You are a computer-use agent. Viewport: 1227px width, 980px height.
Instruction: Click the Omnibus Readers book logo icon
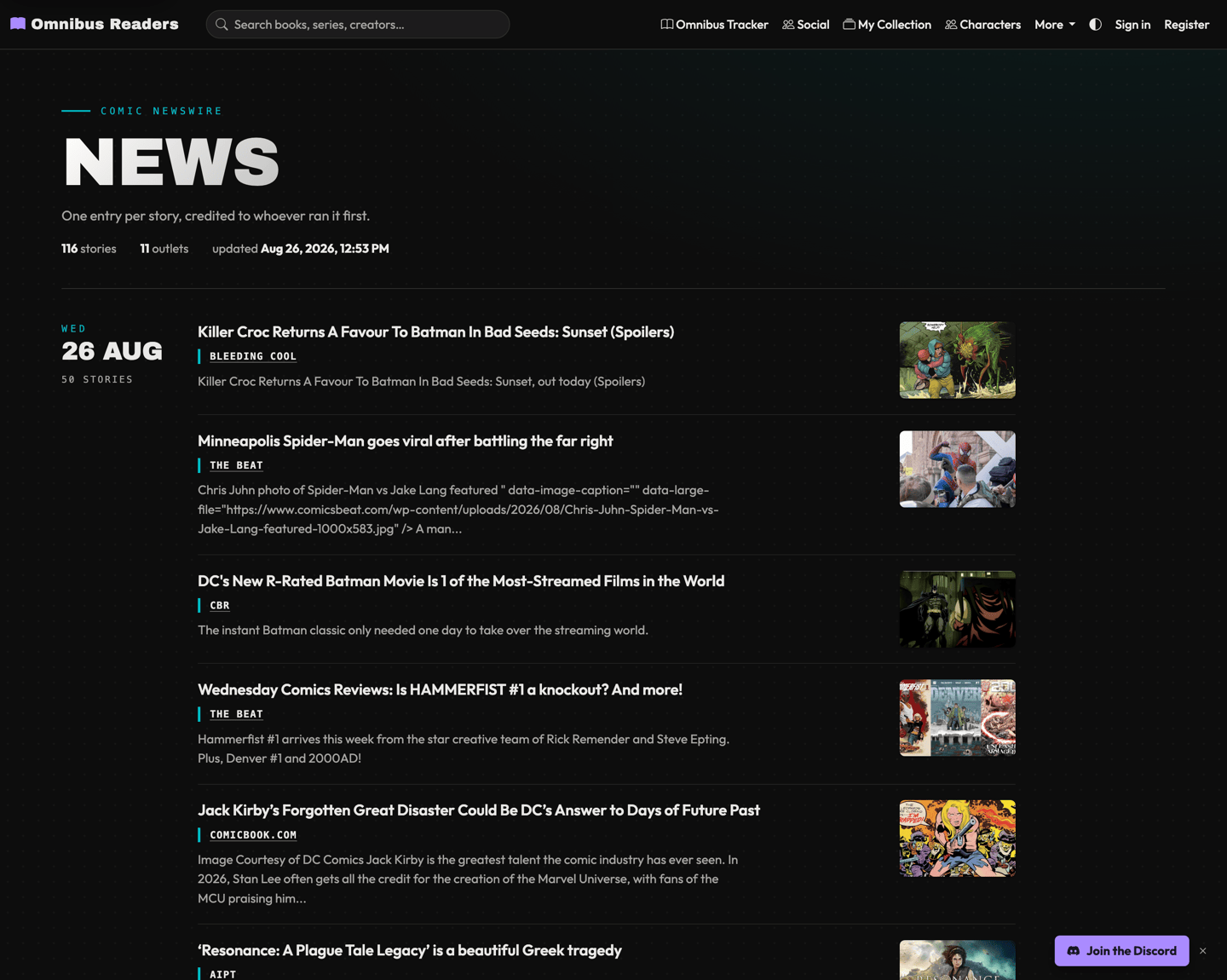point(18,24)
